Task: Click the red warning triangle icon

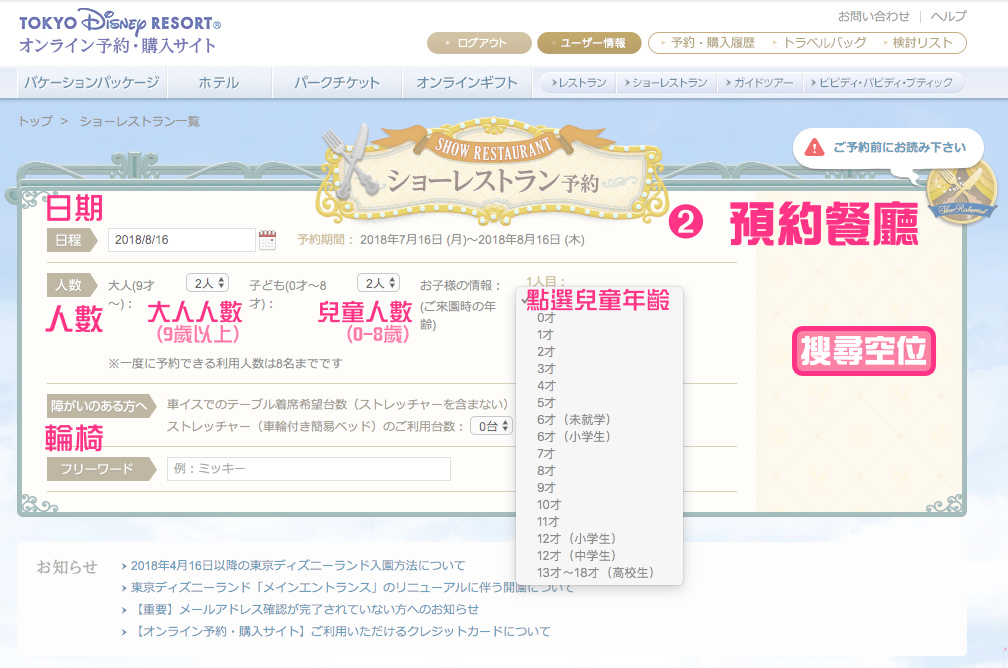Action: pos(814,147)
